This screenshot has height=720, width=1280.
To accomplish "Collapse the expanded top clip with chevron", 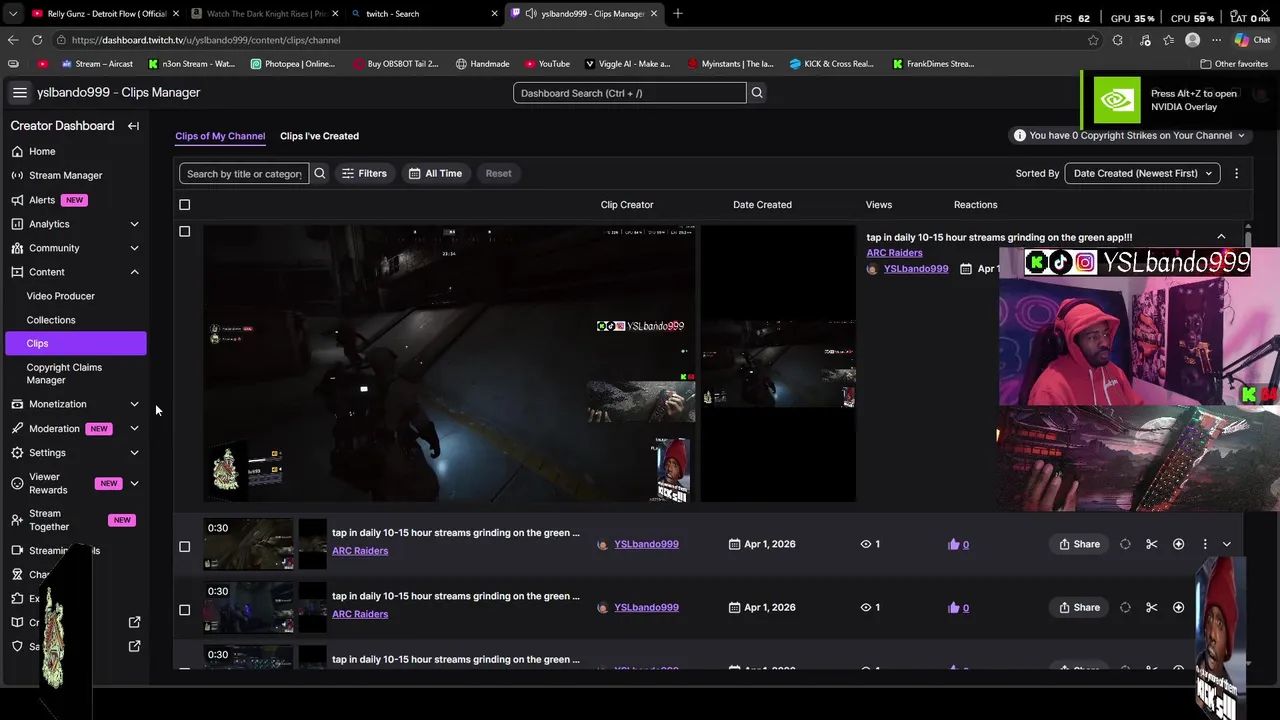I will coord(1221,237).
